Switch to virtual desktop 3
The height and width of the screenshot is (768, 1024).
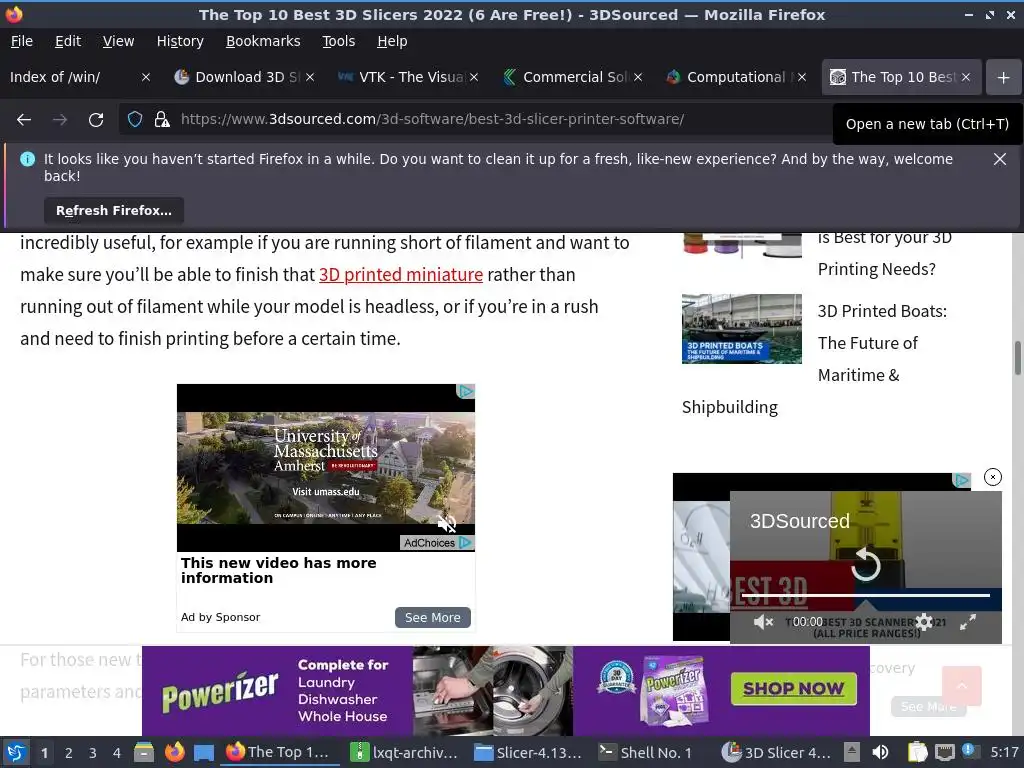[93, 753]
